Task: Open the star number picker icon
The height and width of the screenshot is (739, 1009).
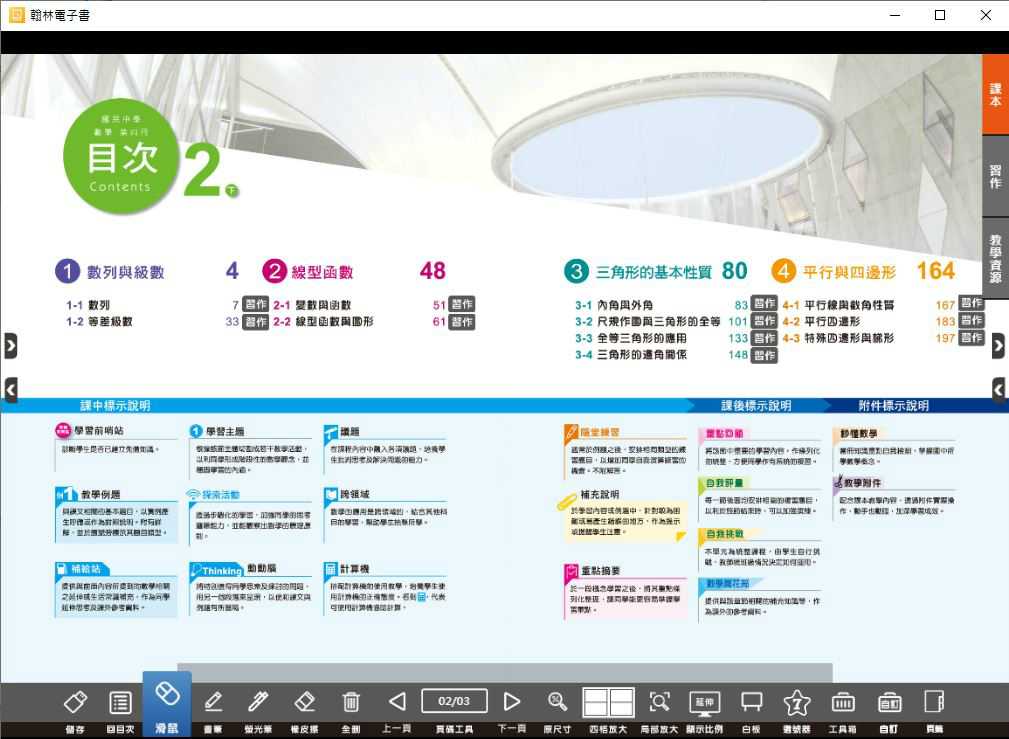Action: pos(797,702)
